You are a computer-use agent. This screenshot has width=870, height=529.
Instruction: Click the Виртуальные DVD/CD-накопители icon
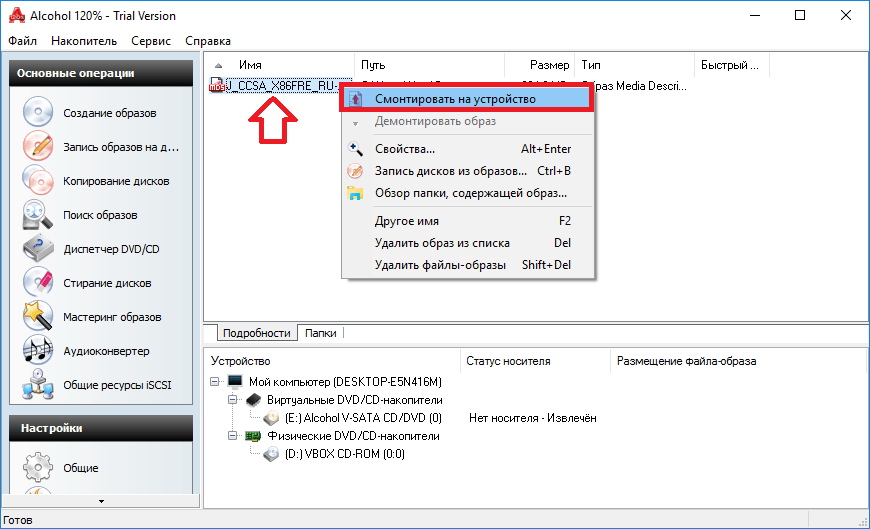pyautogui.click(x=254, y=400)
